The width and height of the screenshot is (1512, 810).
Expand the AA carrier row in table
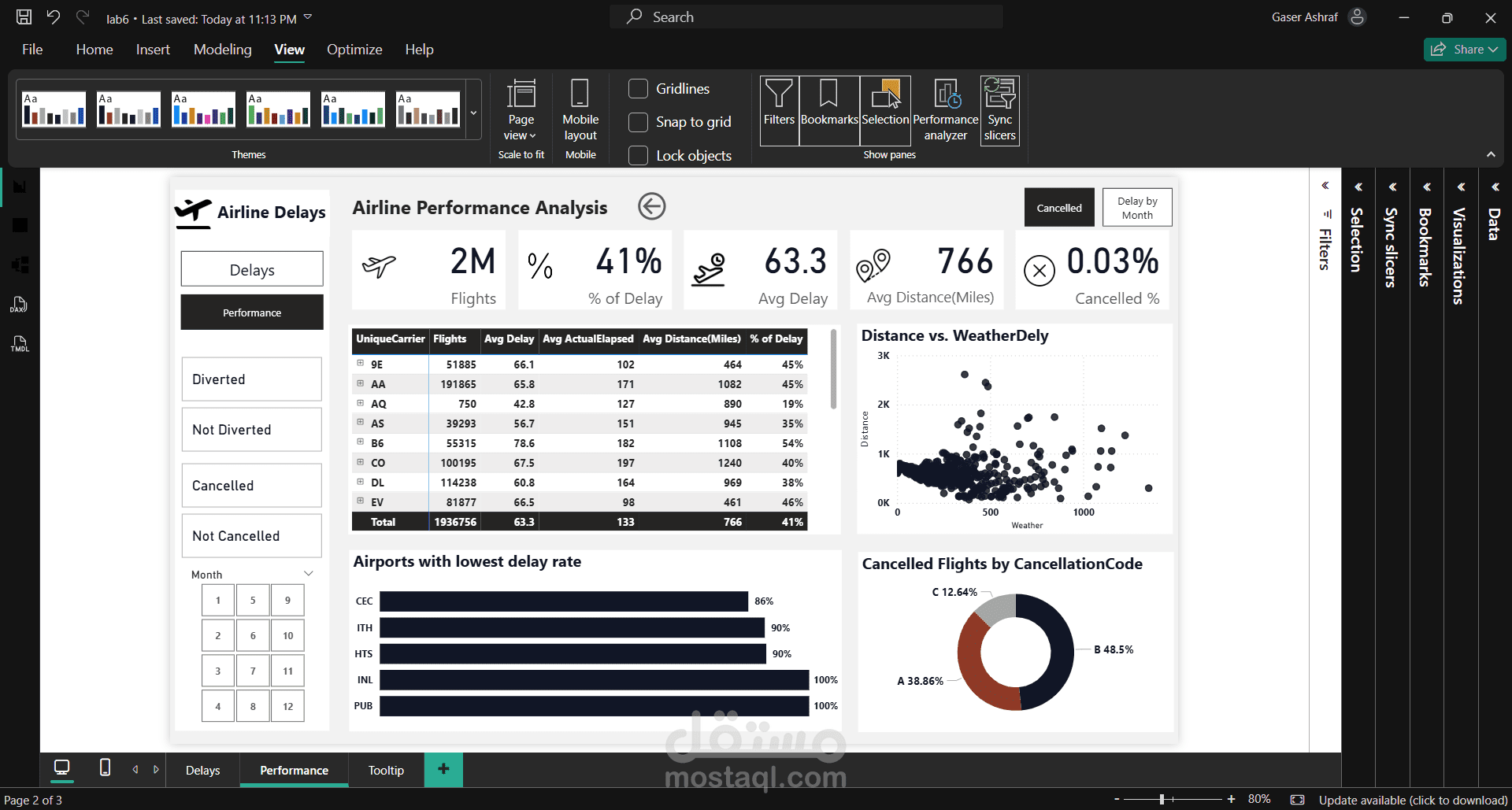(360, 383)
